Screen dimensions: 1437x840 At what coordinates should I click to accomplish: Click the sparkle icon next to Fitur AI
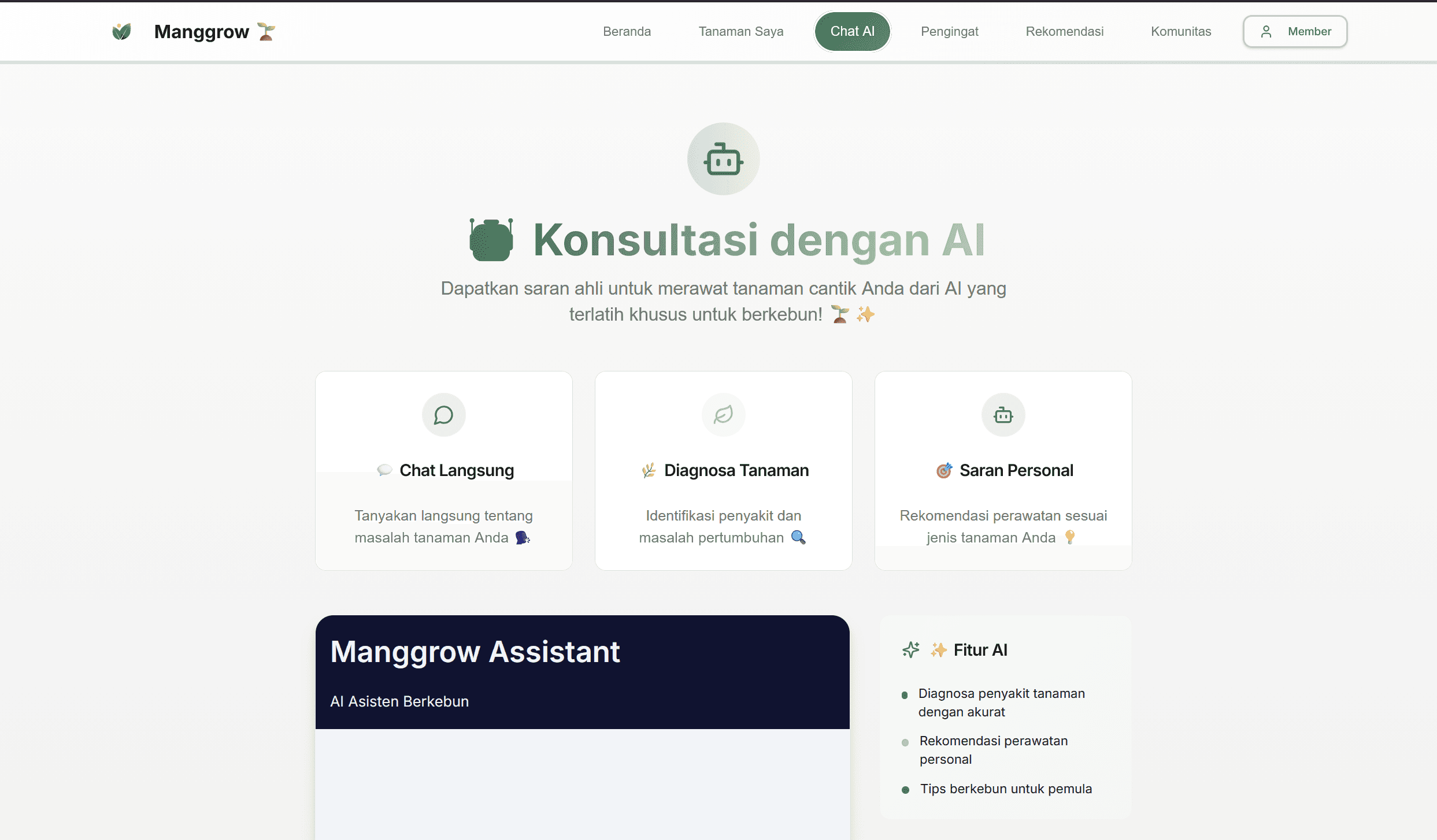pos(911,650)
